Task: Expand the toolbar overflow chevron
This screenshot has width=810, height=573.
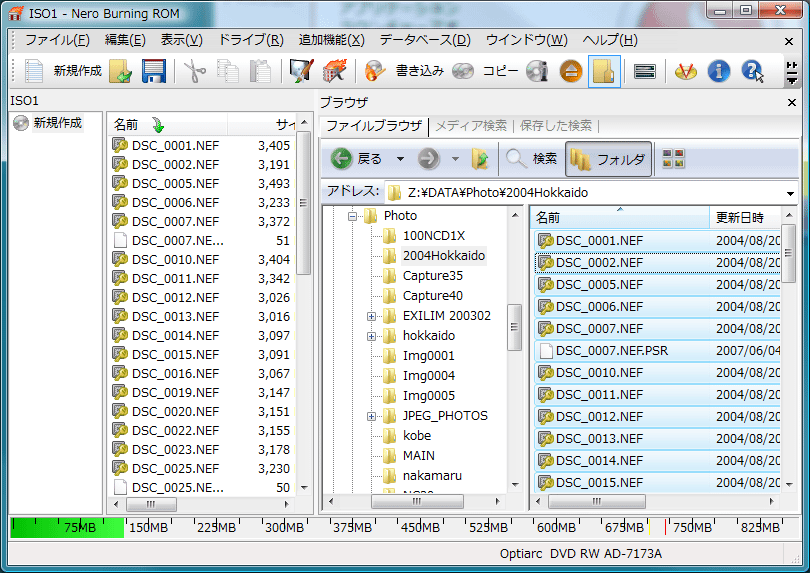Action: coord(791,72)
